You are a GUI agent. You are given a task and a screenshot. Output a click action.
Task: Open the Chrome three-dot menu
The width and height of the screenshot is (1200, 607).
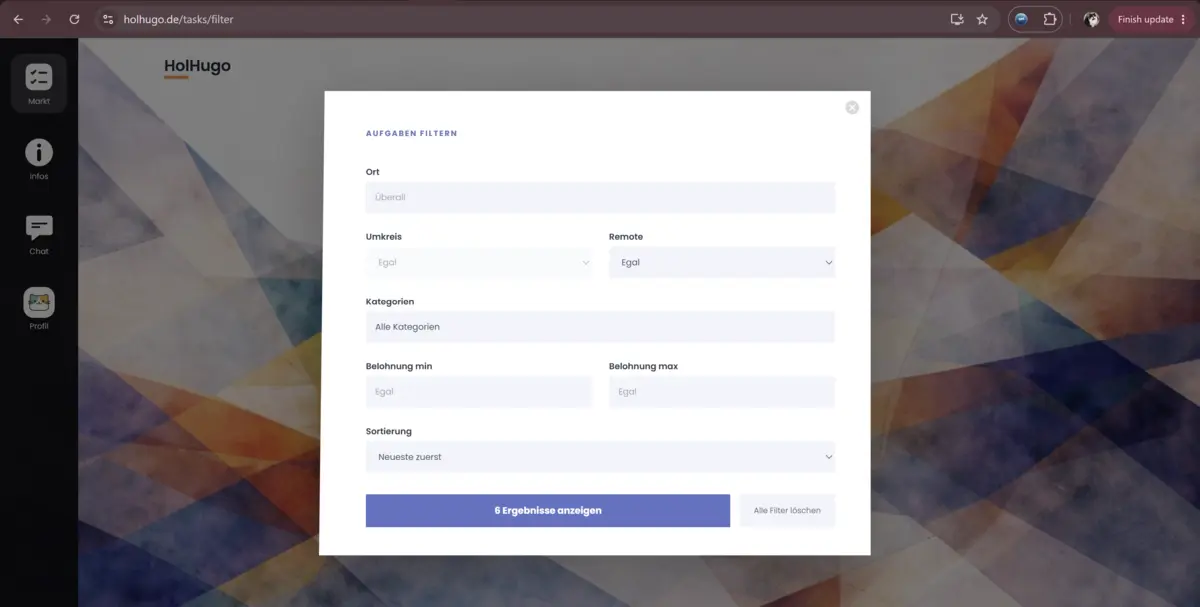click(1183, 19)
